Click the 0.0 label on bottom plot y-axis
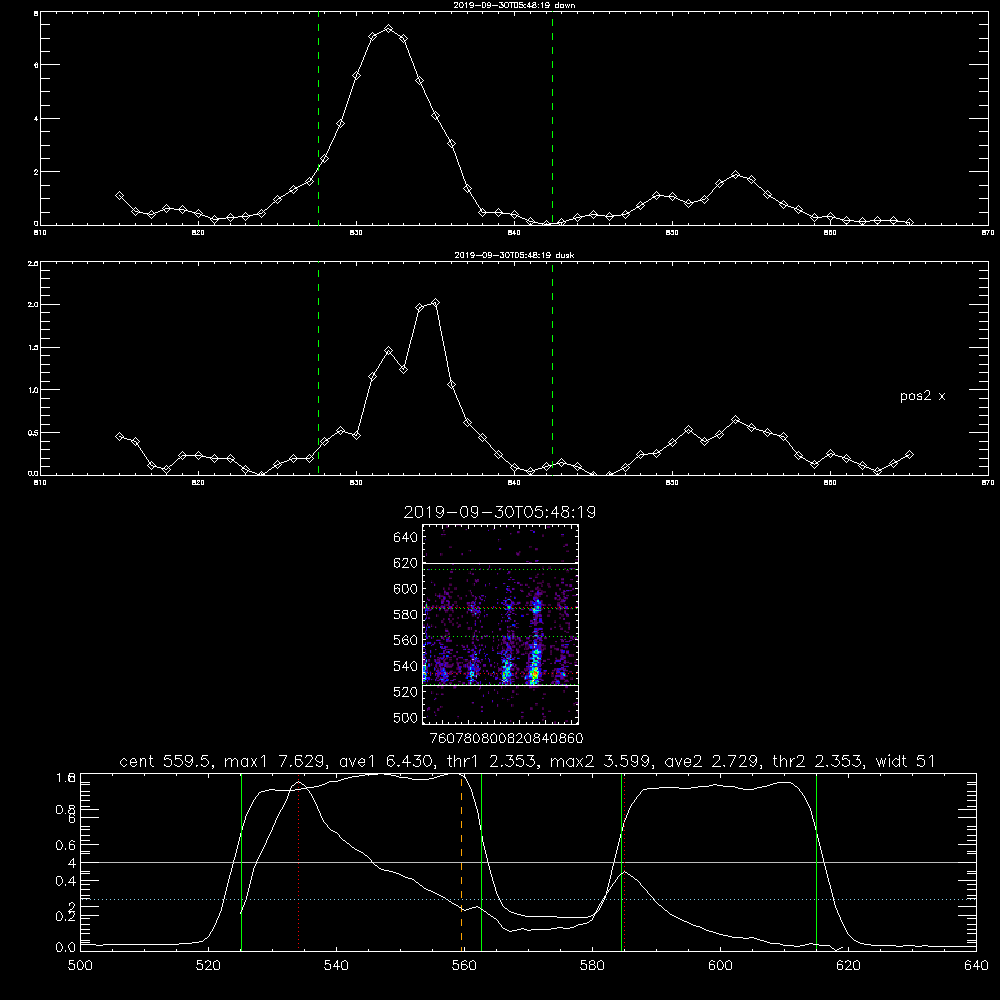1000x1000 pixels. click(66, 948)
